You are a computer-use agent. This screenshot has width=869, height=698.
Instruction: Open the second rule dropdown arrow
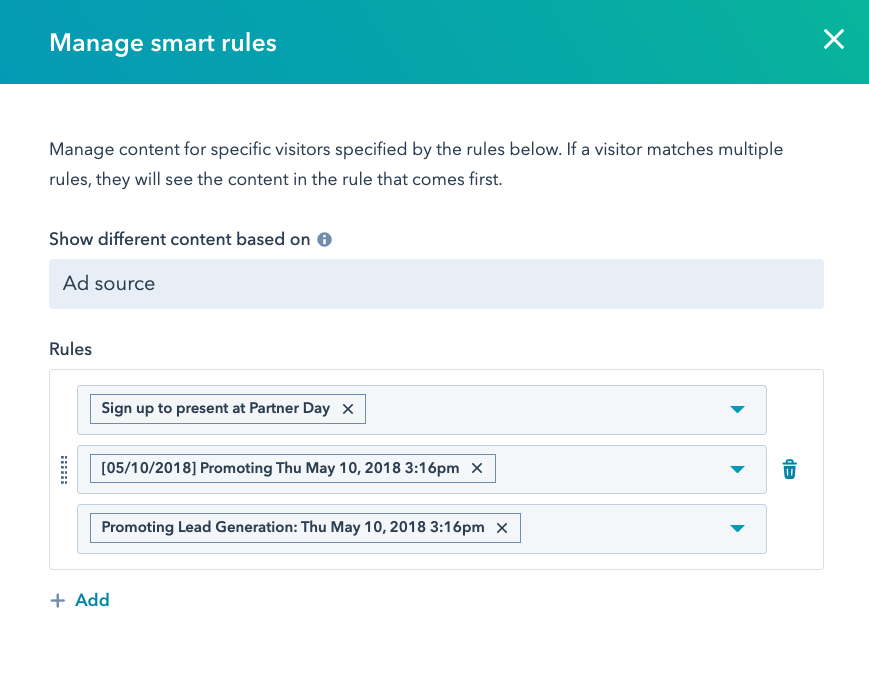point(737,469)
